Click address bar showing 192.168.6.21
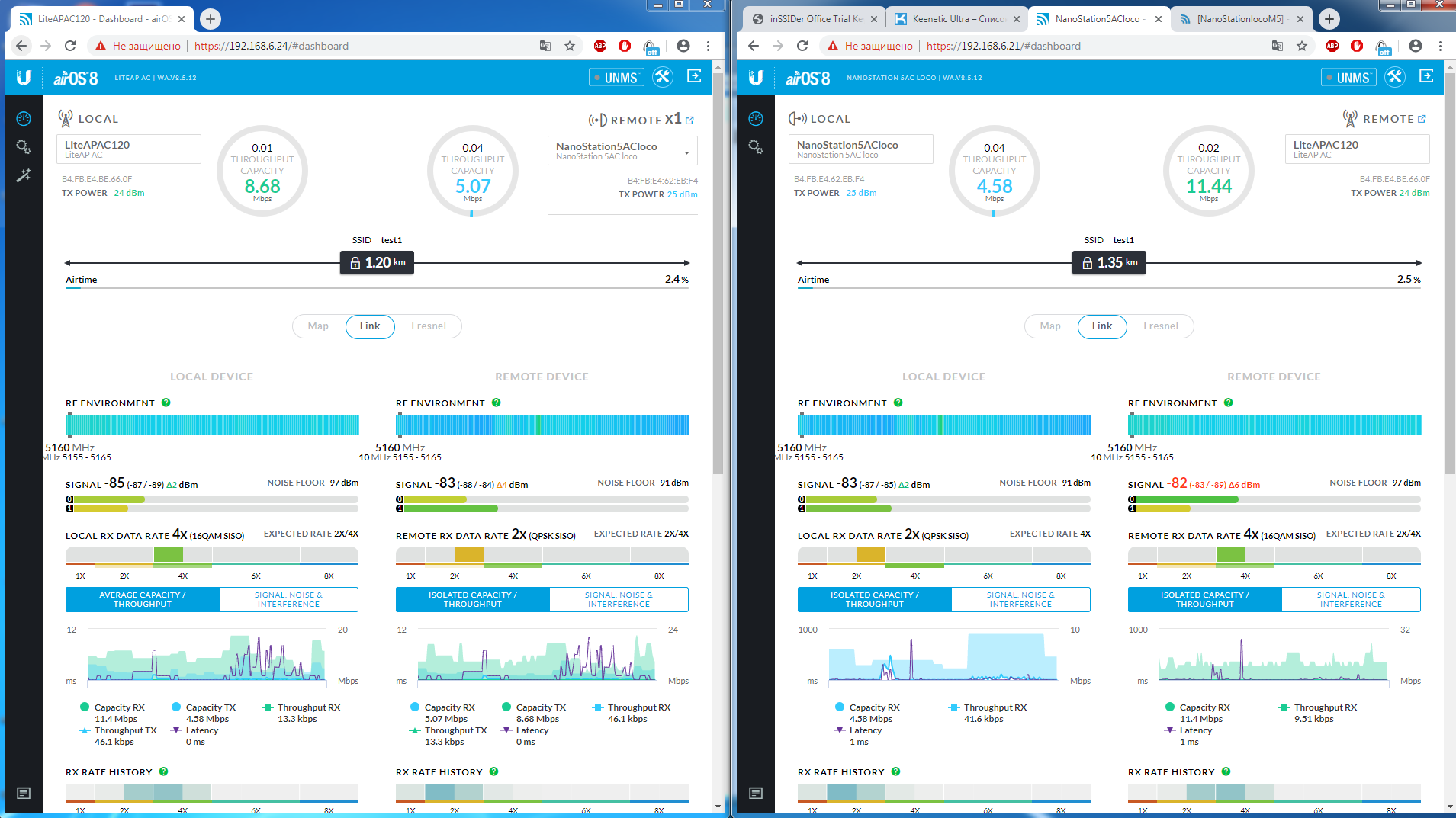This screenshot has width=1456, height=818. 1004,46
